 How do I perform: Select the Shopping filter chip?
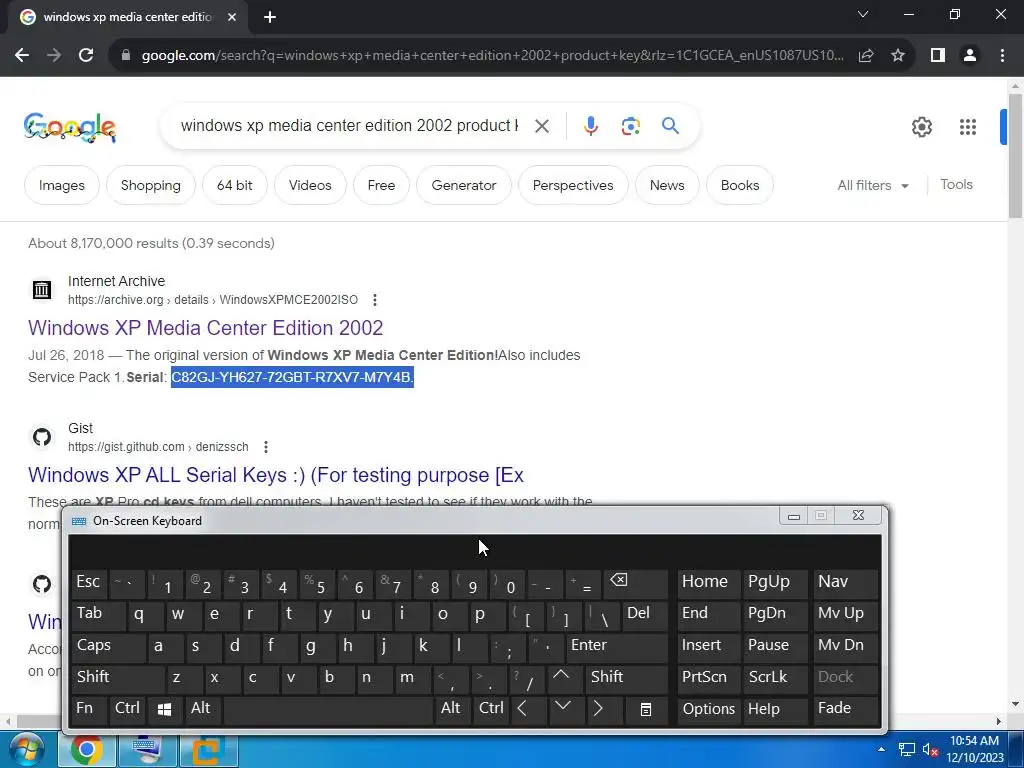pyautogui.click(x=151, y=185)
